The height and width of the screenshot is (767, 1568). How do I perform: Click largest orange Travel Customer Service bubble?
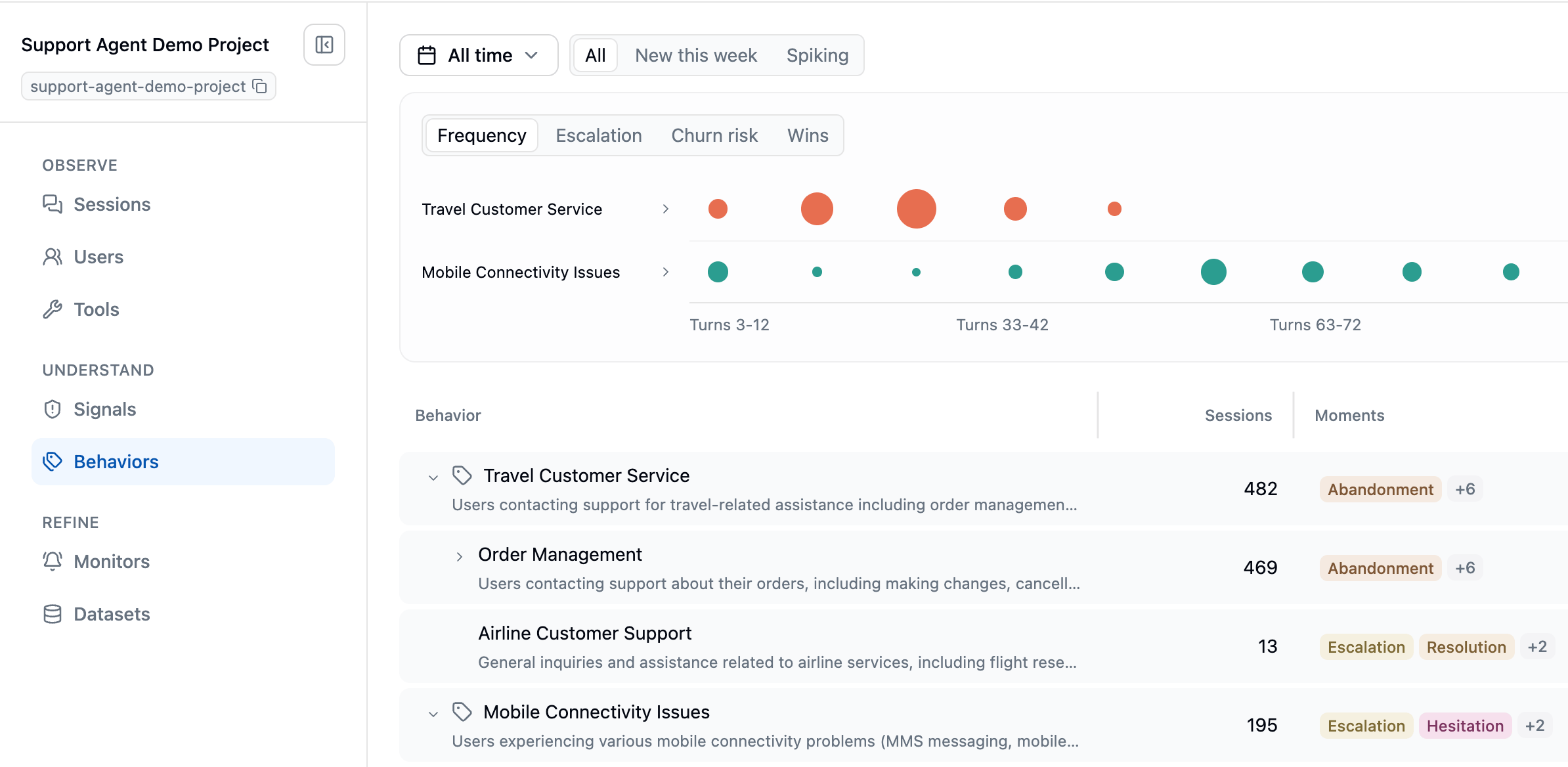coord(917,209)
